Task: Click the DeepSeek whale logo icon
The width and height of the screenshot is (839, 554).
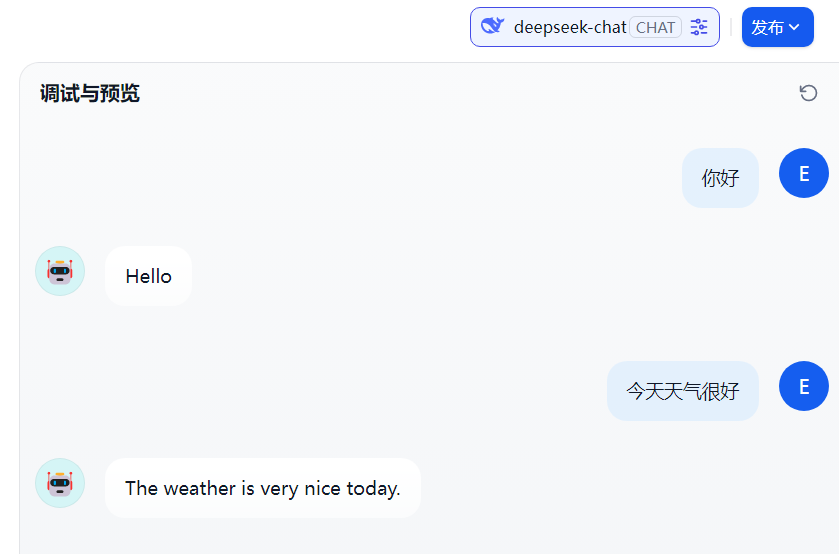Action: point(492,26)
